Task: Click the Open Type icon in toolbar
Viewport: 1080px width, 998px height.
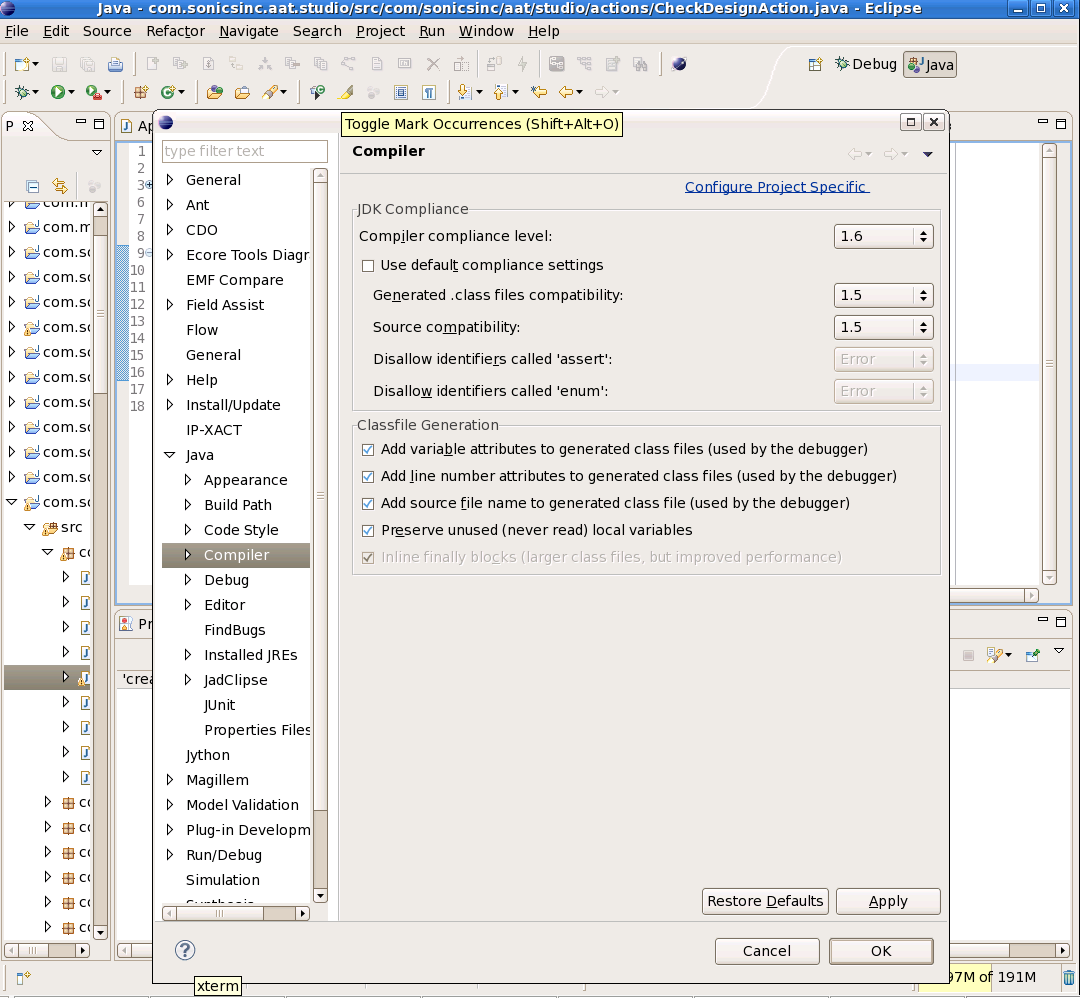Action: 215,92
